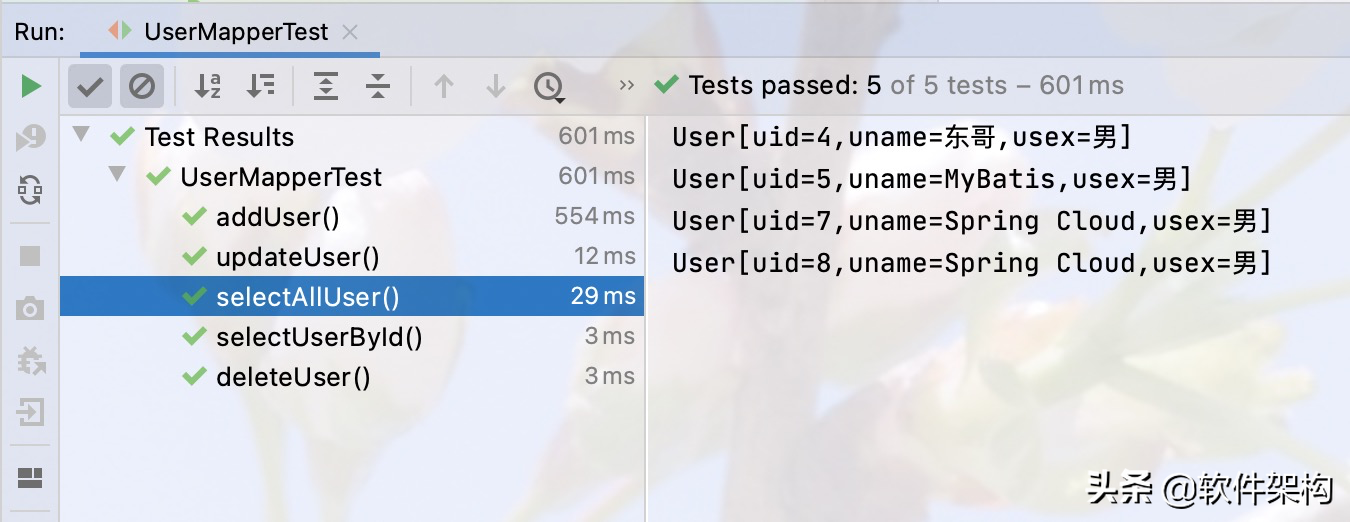Click the Stop process square icon

click(x=31, y=256)
